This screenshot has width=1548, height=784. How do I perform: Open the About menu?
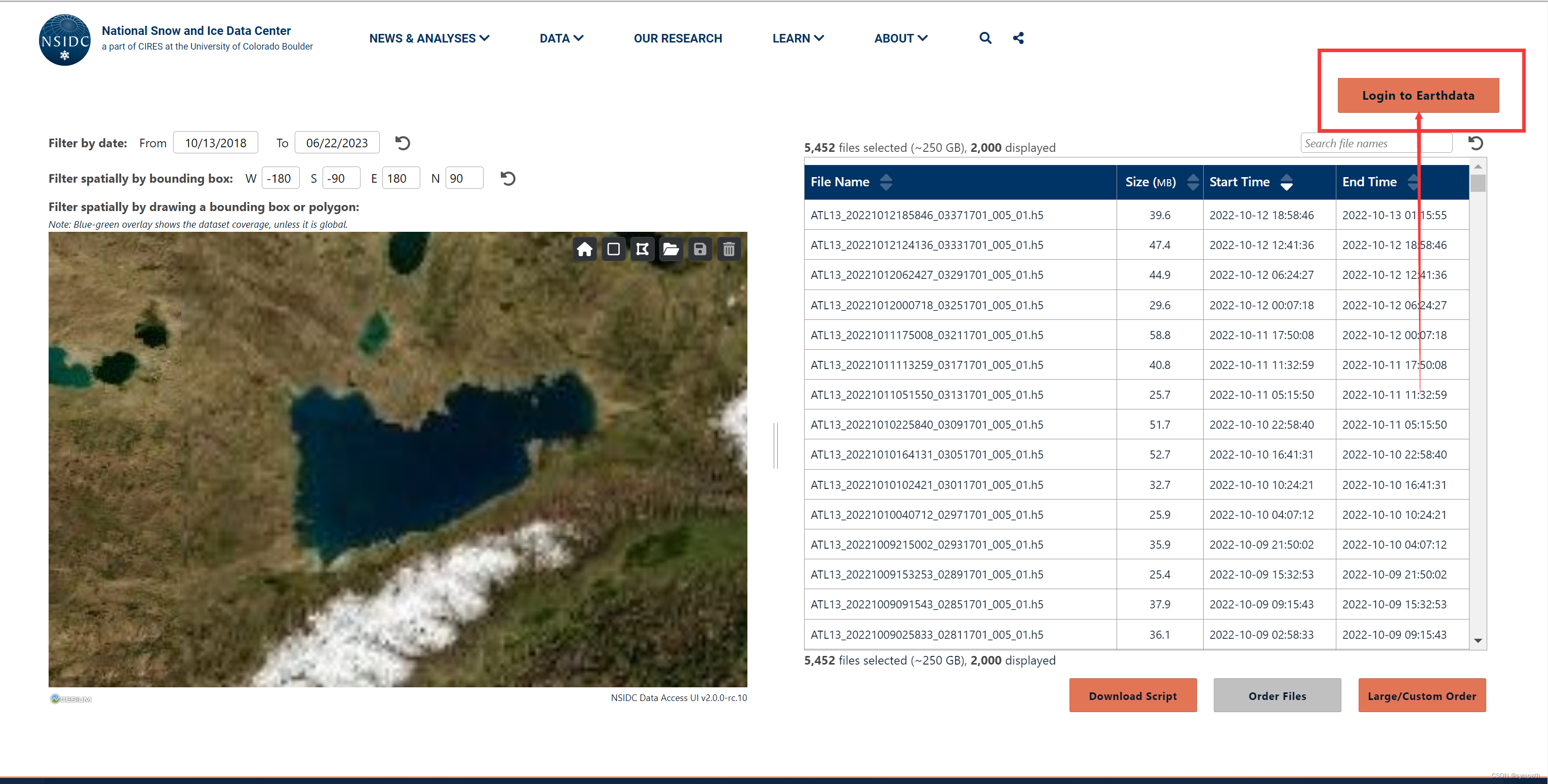tap(900, 38)
